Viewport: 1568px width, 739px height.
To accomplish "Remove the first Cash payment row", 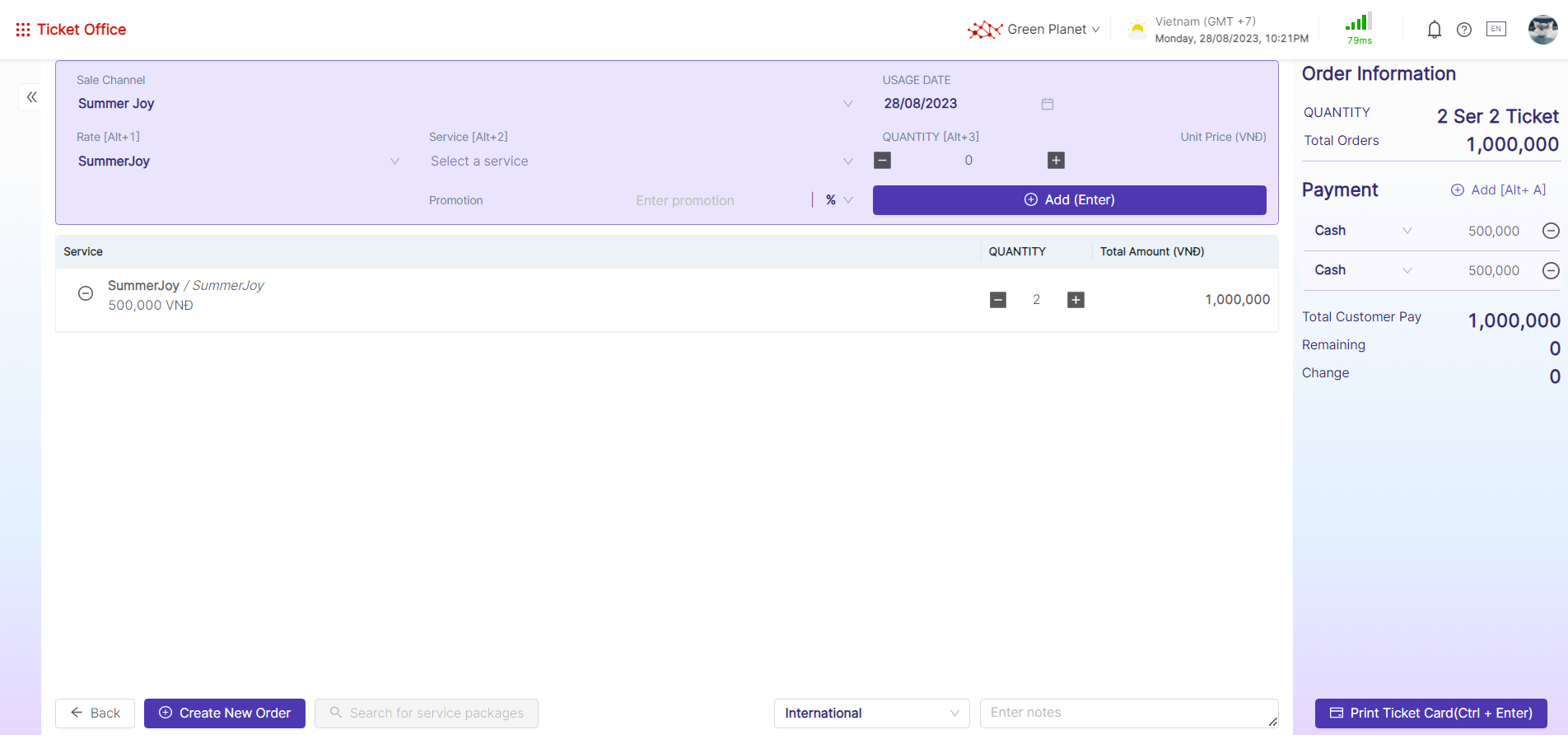I will click(1551, 231).
